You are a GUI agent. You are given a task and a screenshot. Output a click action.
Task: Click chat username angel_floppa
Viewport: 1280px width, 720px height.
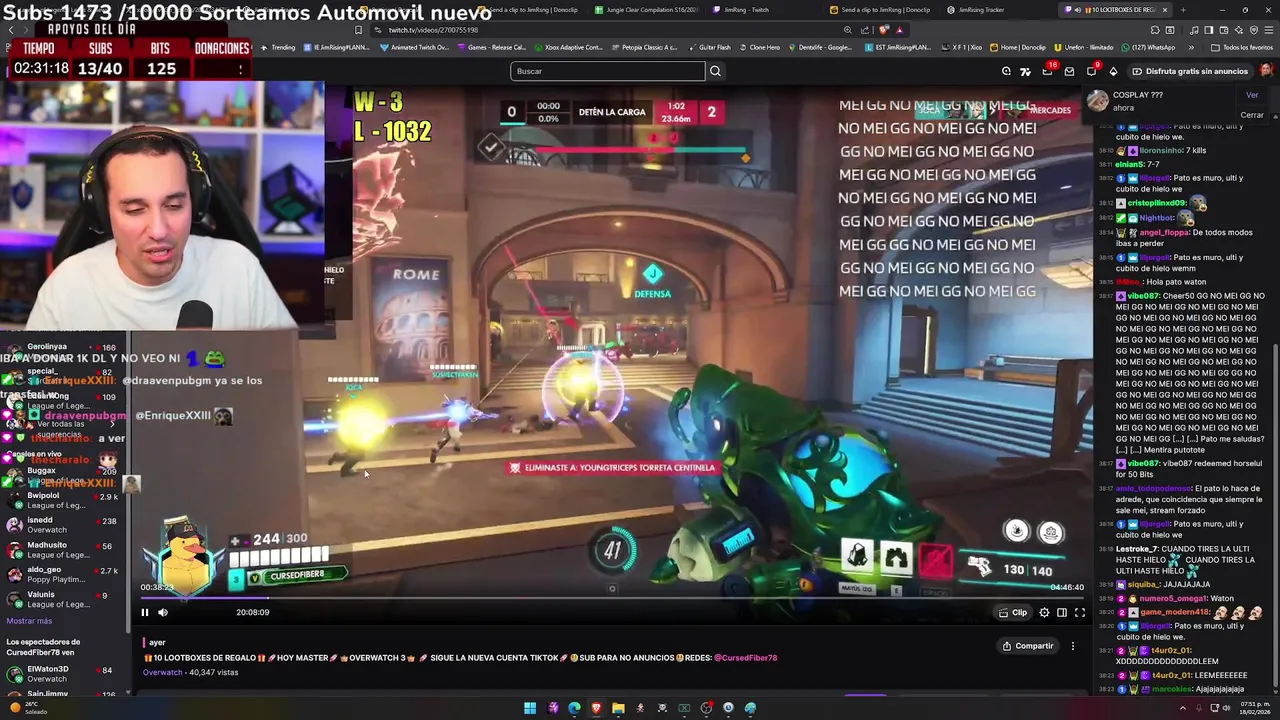pyautogui.click(x=1165, y=232)
